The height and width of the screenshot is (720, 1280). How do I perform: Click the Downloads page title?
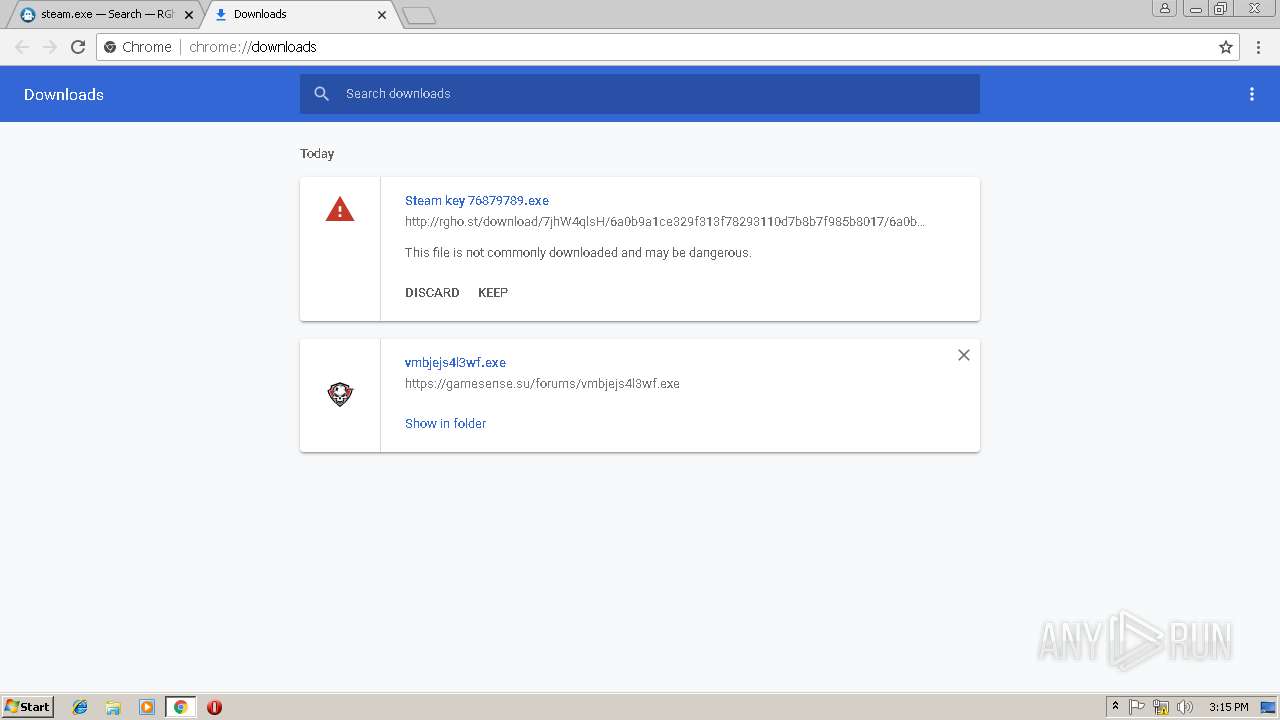64,95
